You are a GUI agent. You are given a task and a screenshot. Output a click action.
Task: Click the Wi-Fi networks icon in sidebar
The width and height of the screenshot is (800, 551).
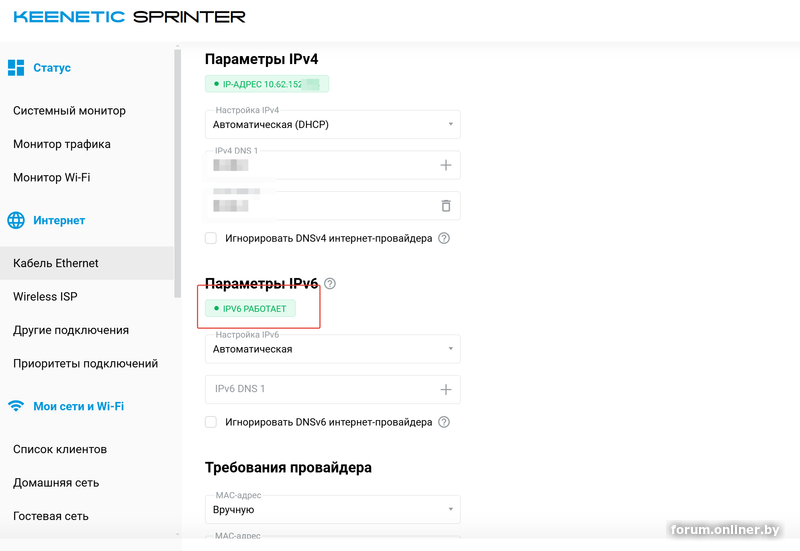(16, 406)
